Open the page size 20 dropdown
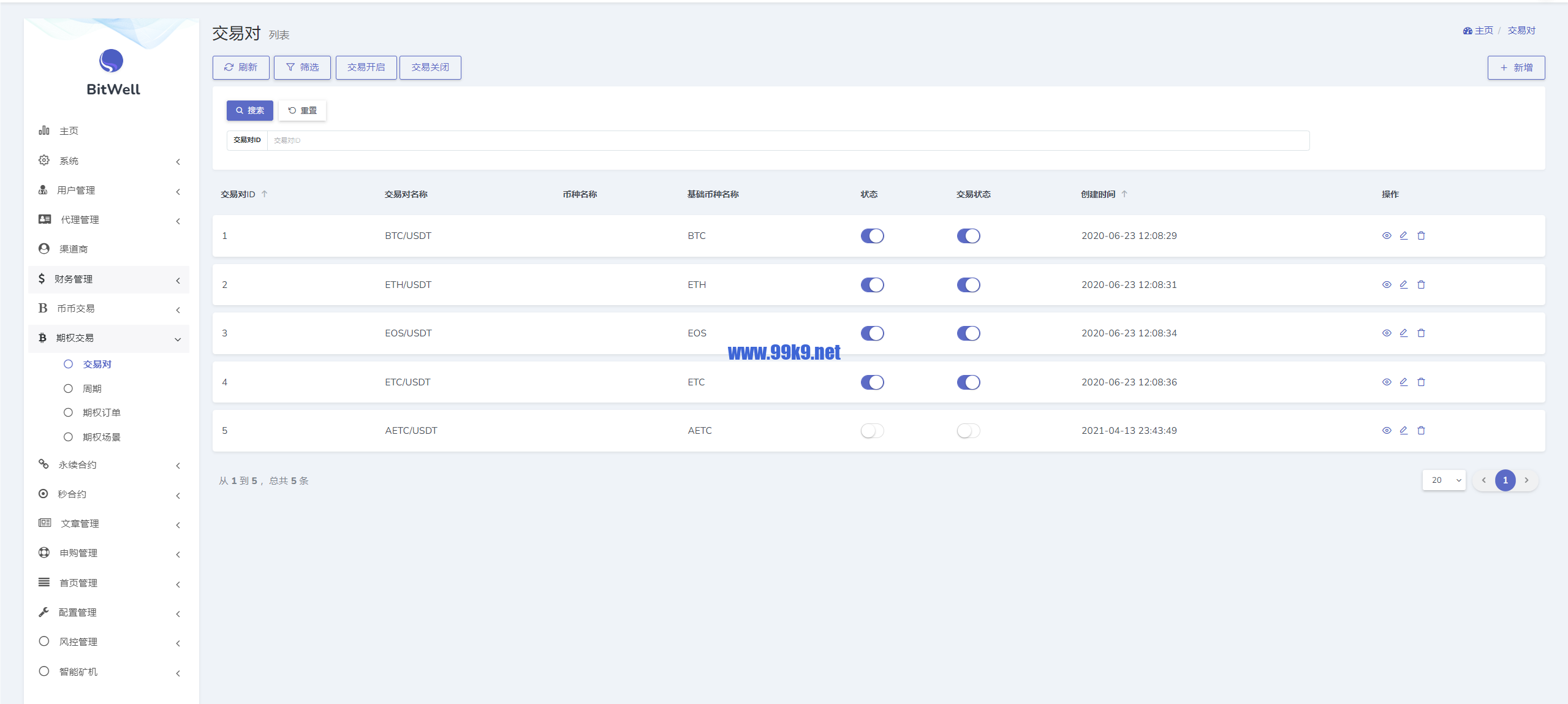 pos(1444,480)
